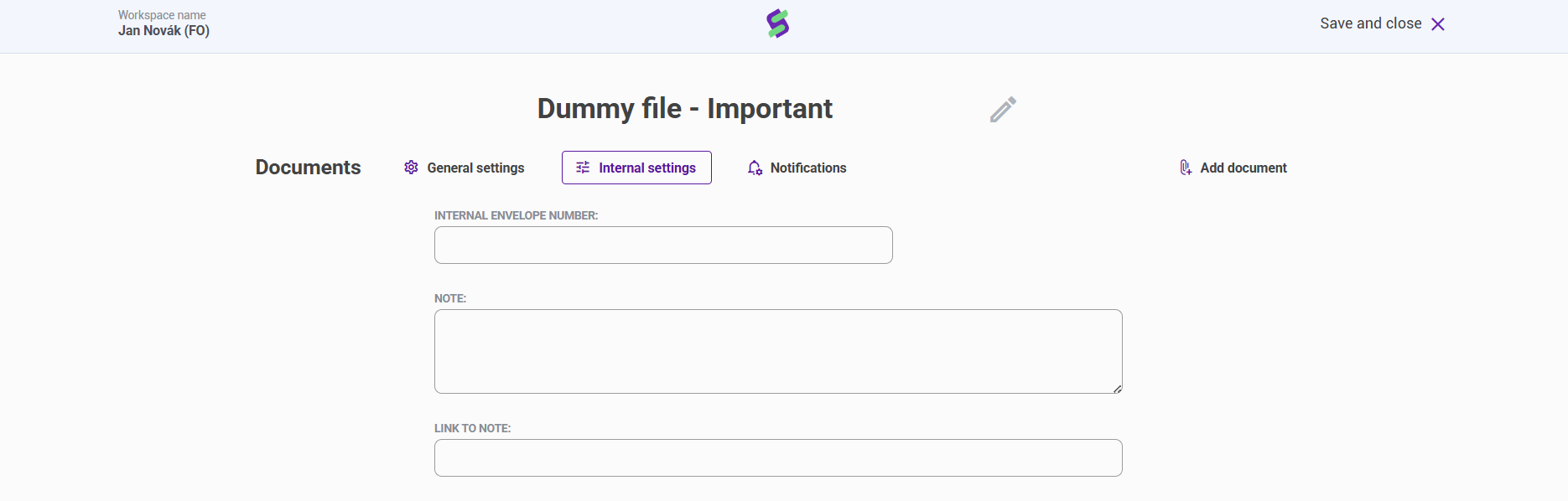
Task: Click the sliders icon in Internal settings
Action: 583,168
